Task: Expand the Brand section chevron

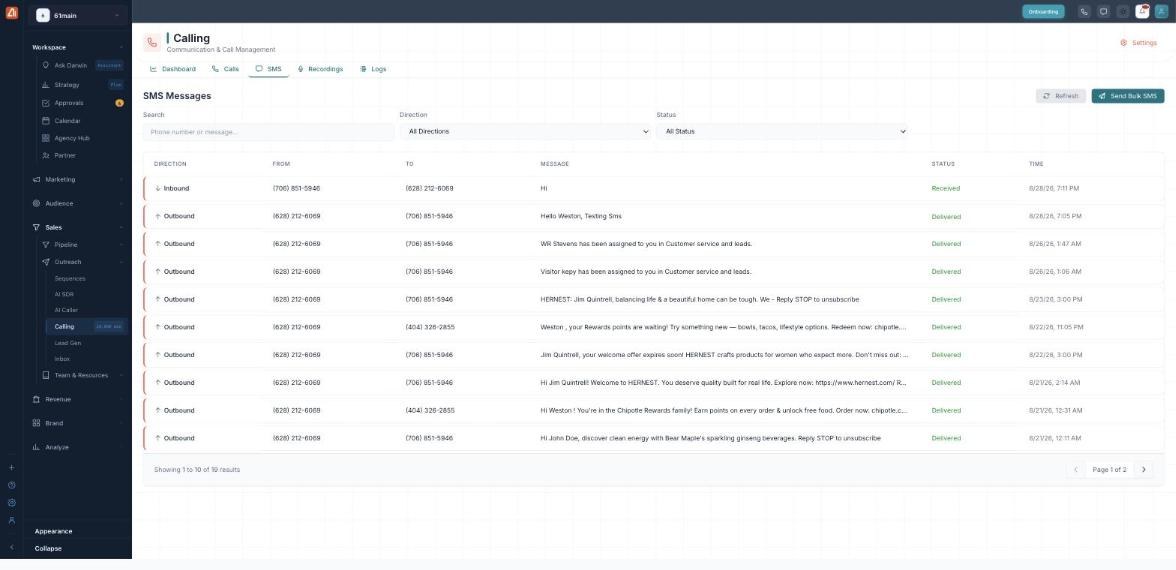Action: [x=121, y=423]
